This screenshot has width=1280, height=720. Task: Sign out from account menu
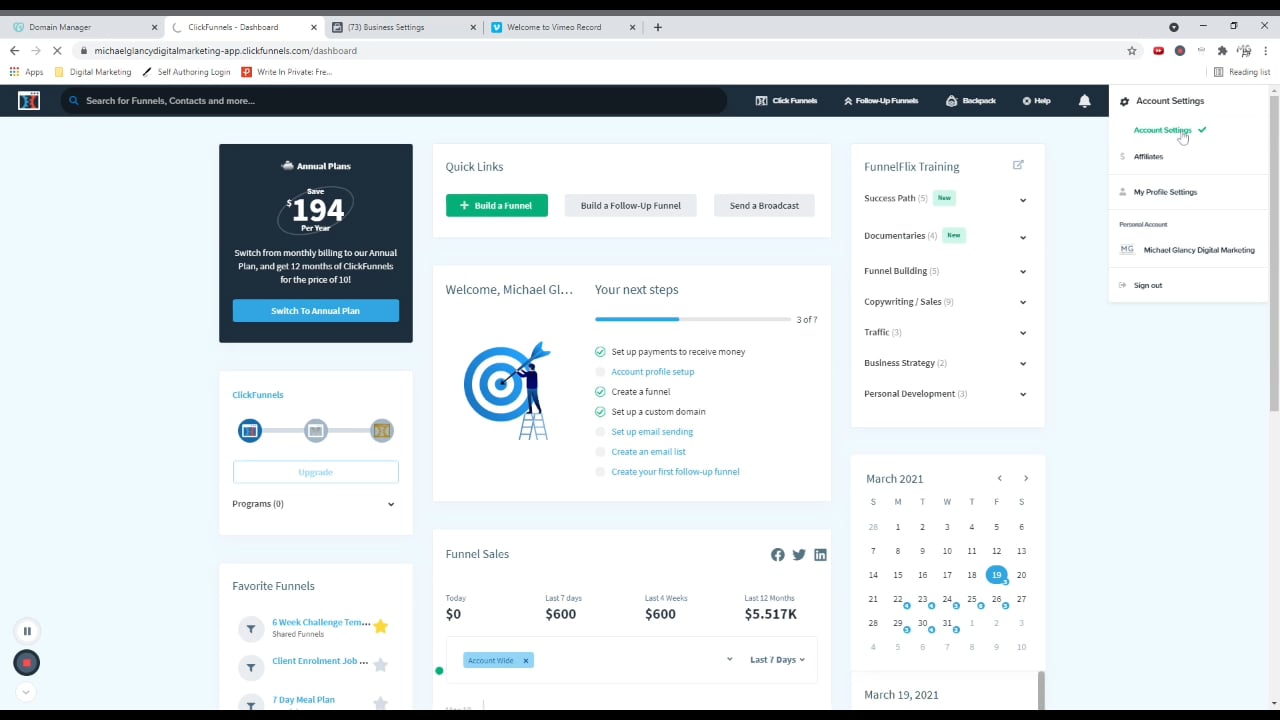(1148, 286)
